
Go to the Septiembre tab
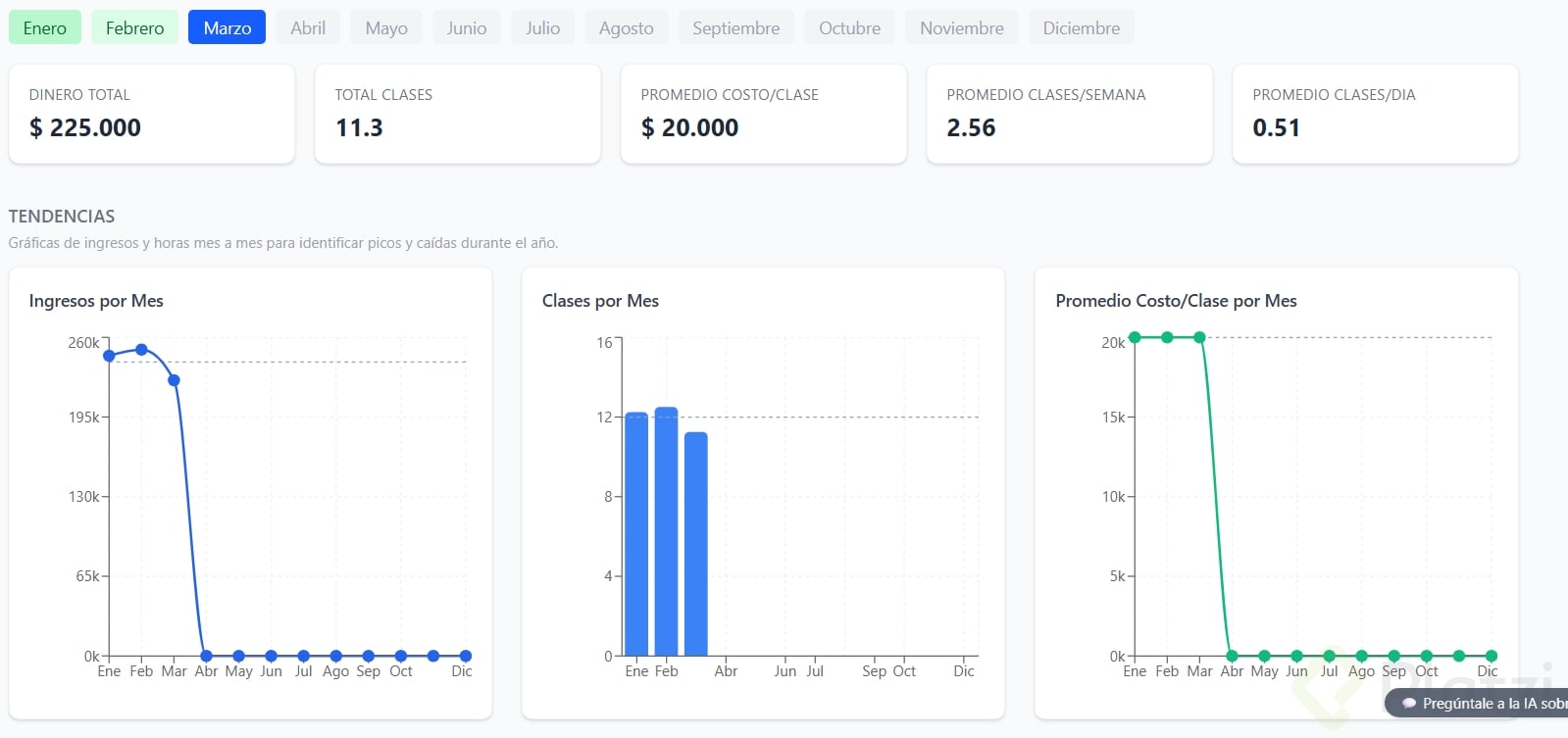(x=735, y=28)
